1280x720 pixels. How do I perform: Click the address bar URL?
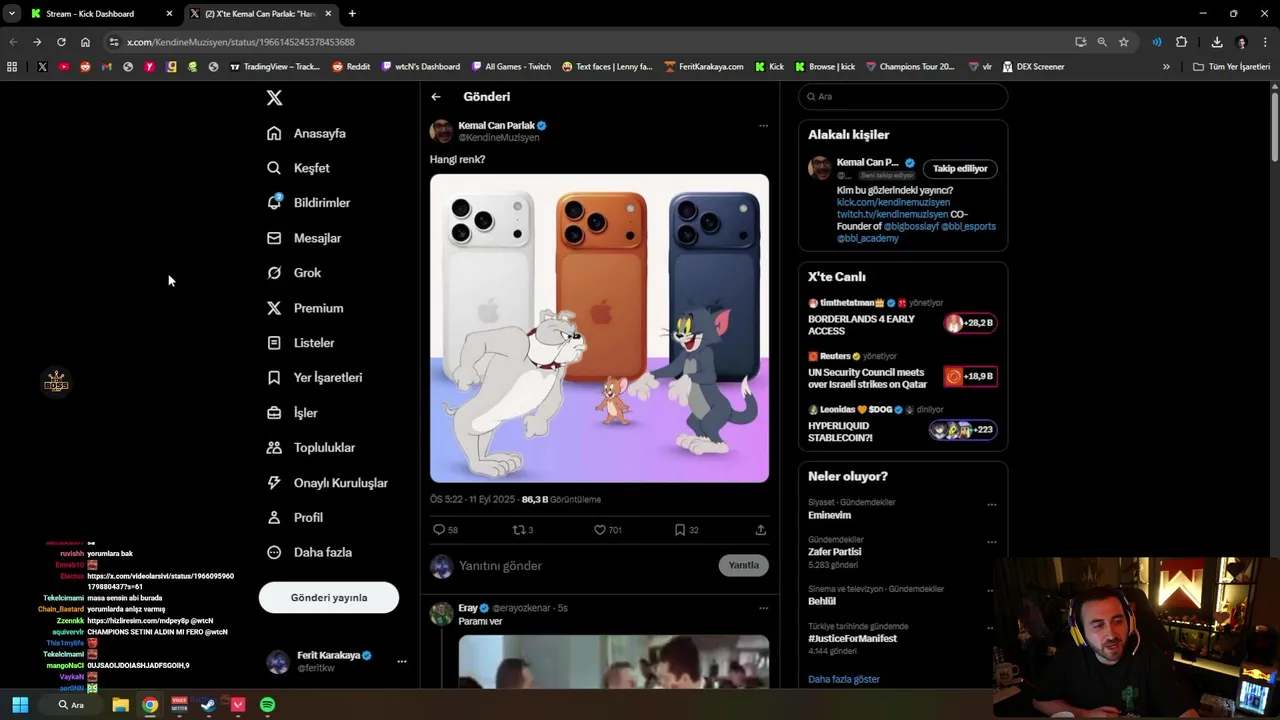pyautogui.click(x=241, y=42)
